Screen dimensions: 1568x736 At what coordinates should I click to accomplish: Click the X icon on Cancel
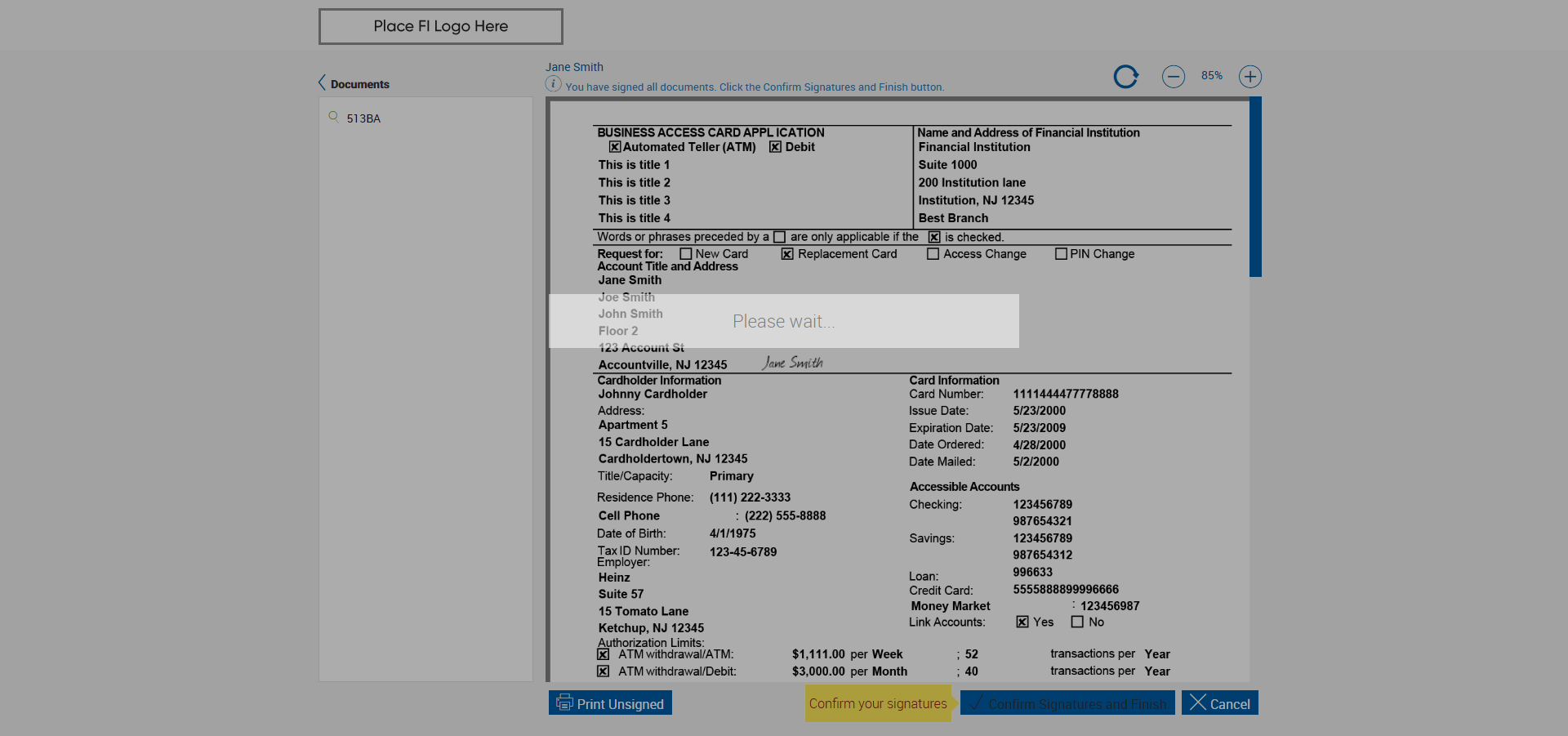1198,703
